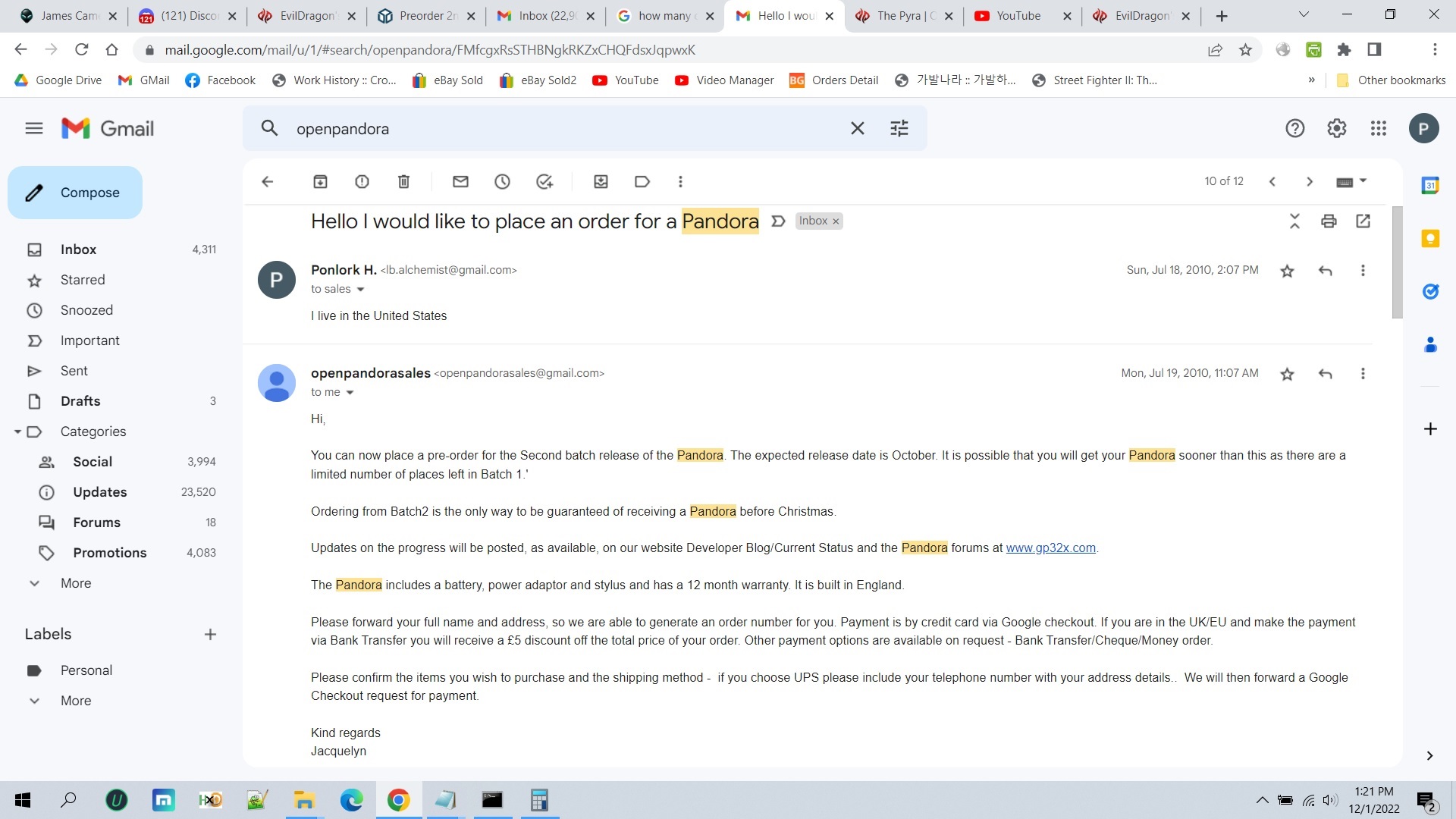Open the Promotions category
Viewport: 1456px width, 819px height.
click(109, 553)
